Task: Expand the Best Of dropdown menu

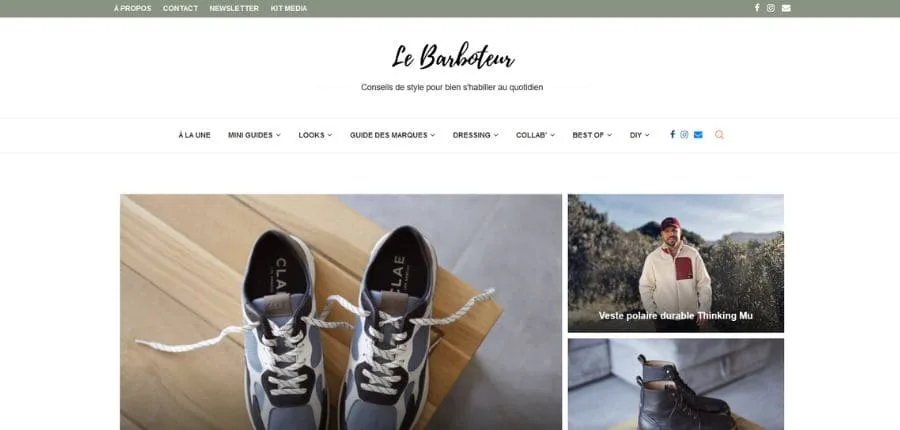Action: coord(592,135)
